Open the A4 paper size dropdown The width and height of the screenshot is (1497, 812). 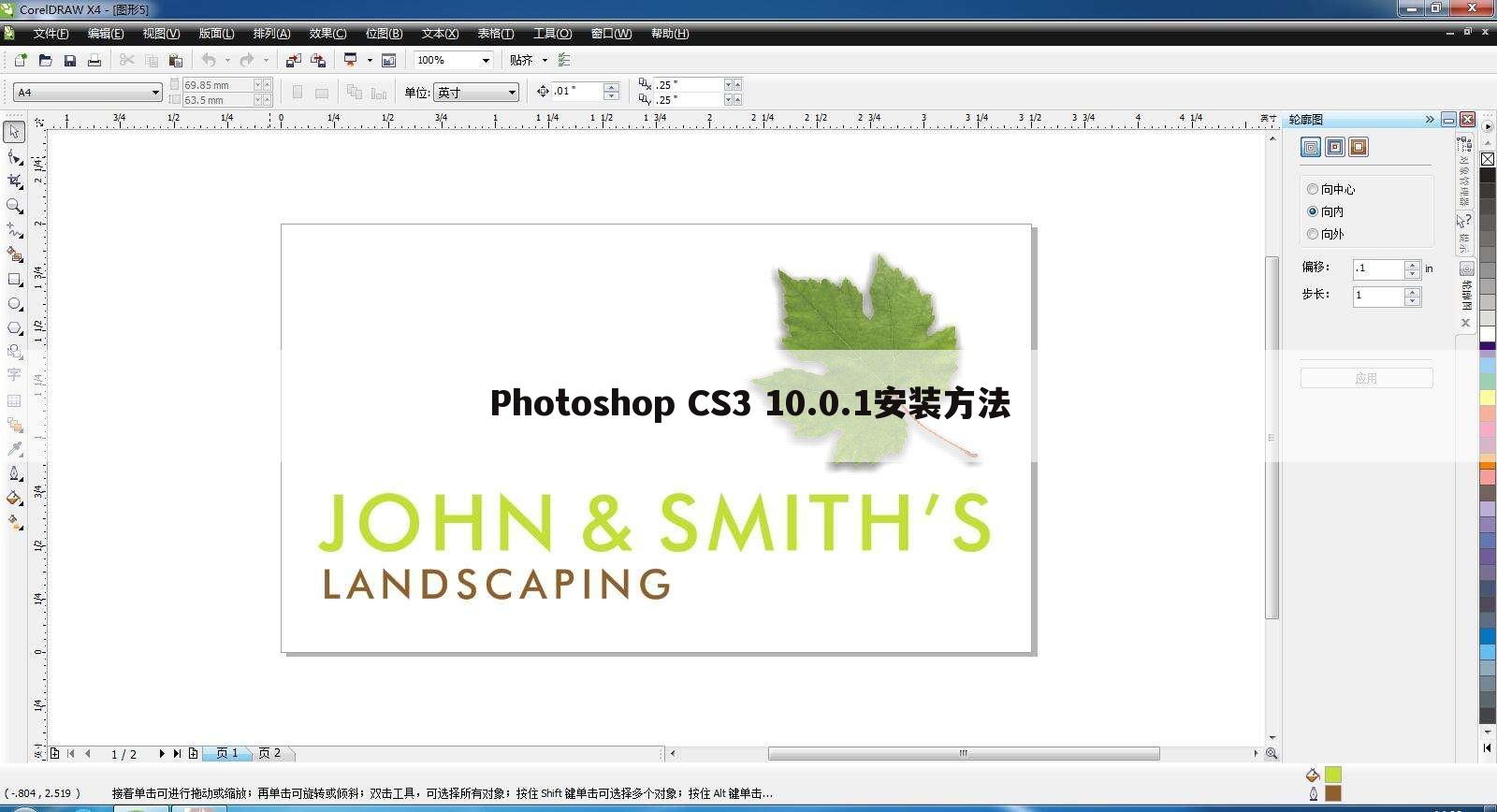155,92
